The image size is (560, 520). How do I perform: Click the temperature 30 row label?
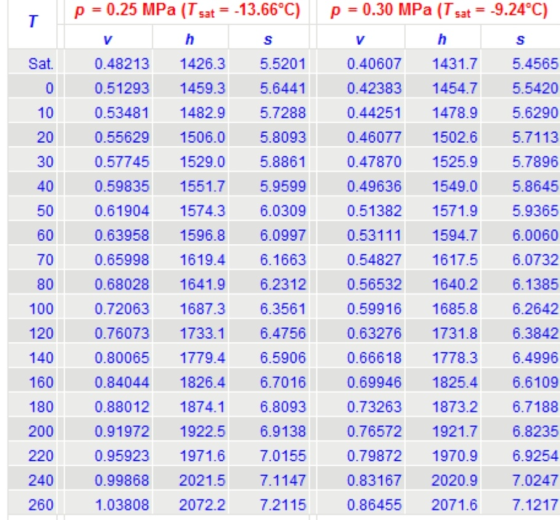point(45,162)
